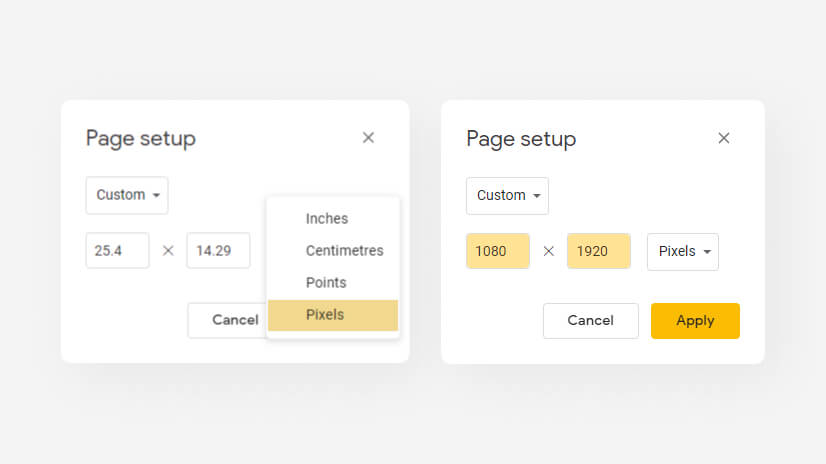The width and height of the screenshot is (826, 464).
Task: Click the width field showing 25.4
Action: pyautogui.click(x=117, y=251)
